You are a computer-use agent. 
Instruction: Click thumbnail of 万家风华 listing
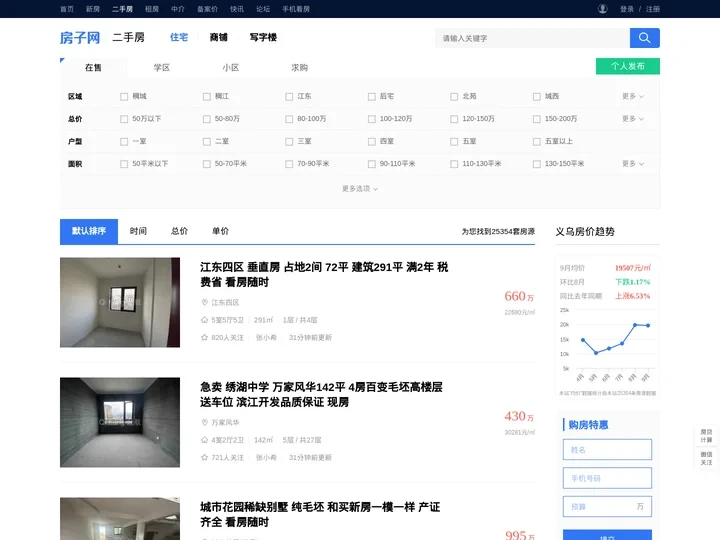click(x=120, y=422)
